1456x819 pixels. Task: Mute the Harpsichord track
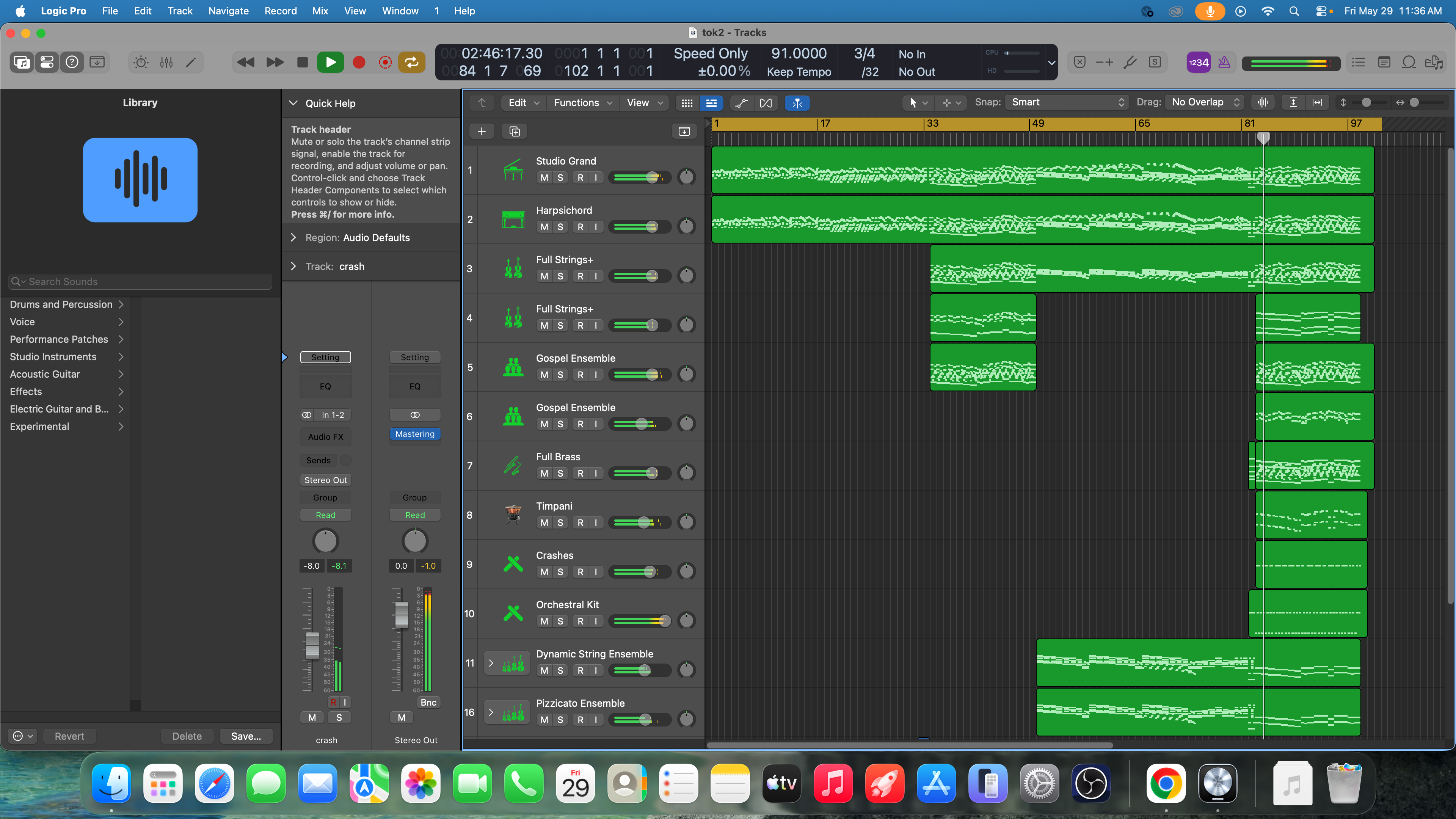[544, 227]
